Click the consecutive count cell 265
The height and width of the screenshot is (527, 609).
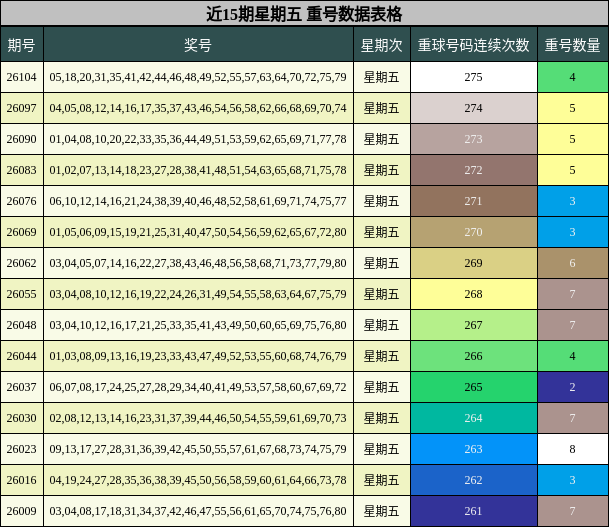tap(474, 387)
